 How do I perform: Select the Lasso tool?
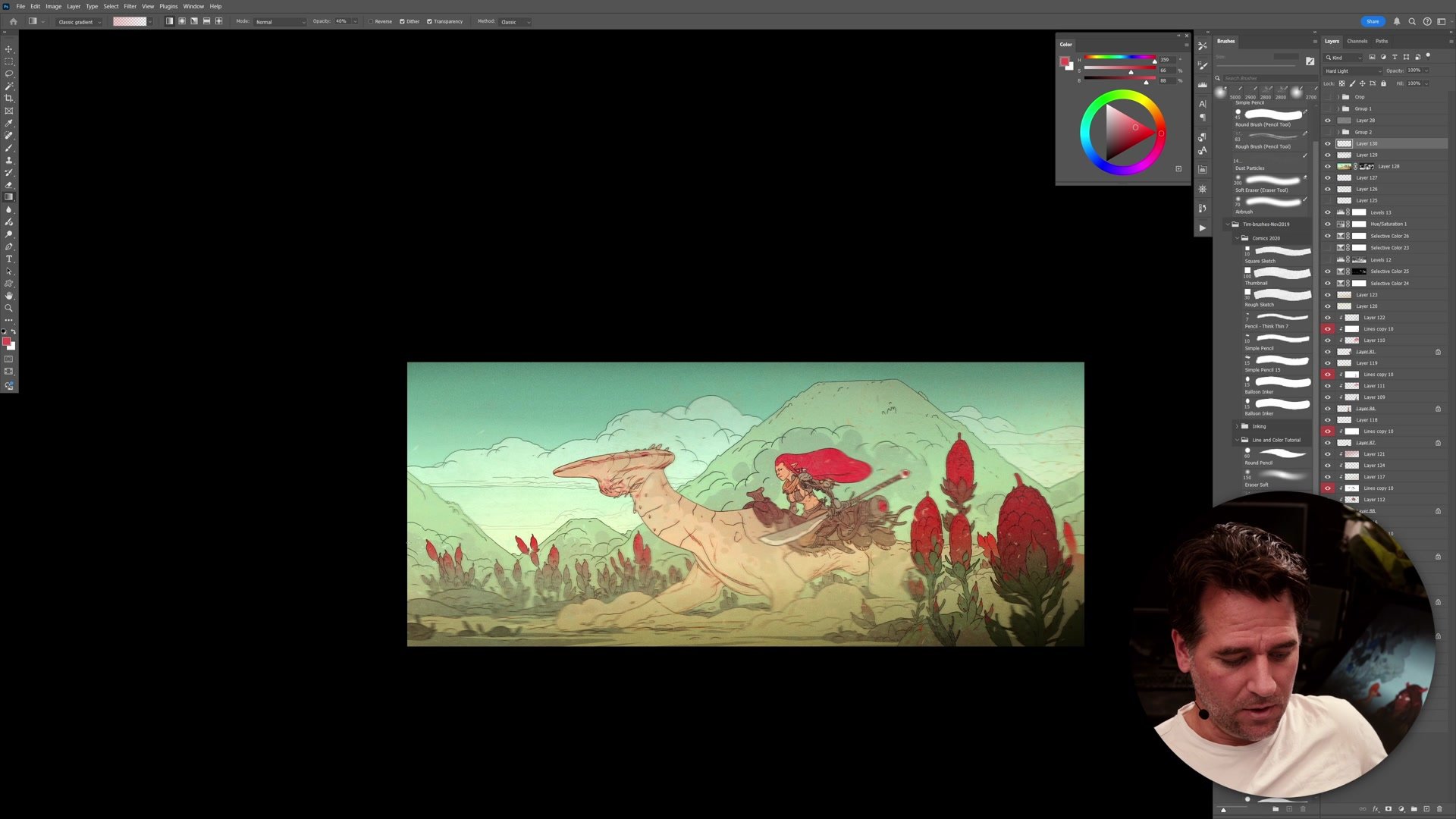pyautogui.click(x=9, y=74)
